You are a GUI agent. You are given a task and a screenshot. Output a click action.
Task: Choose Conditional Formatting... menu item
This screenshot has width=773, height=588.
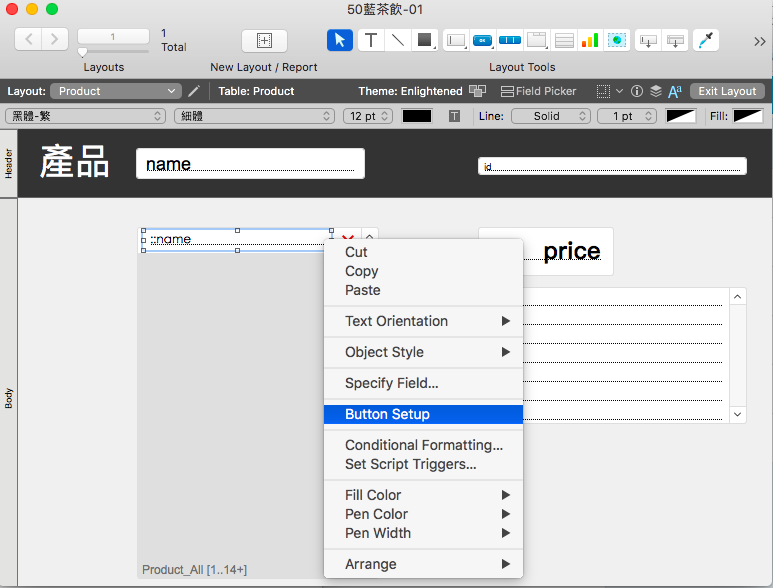[423, 445]
